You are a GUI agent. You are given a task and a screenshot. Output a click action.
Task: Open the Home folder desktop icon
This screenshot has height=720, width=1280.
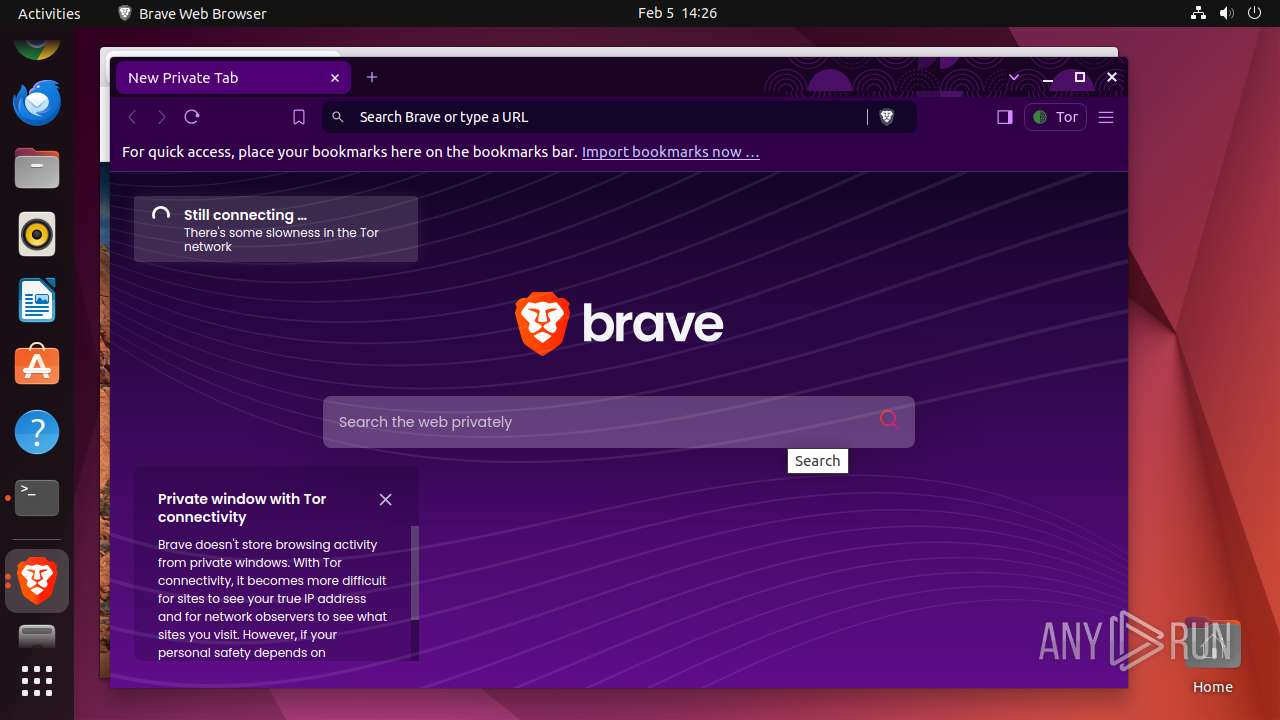(x=1212, y=657)
